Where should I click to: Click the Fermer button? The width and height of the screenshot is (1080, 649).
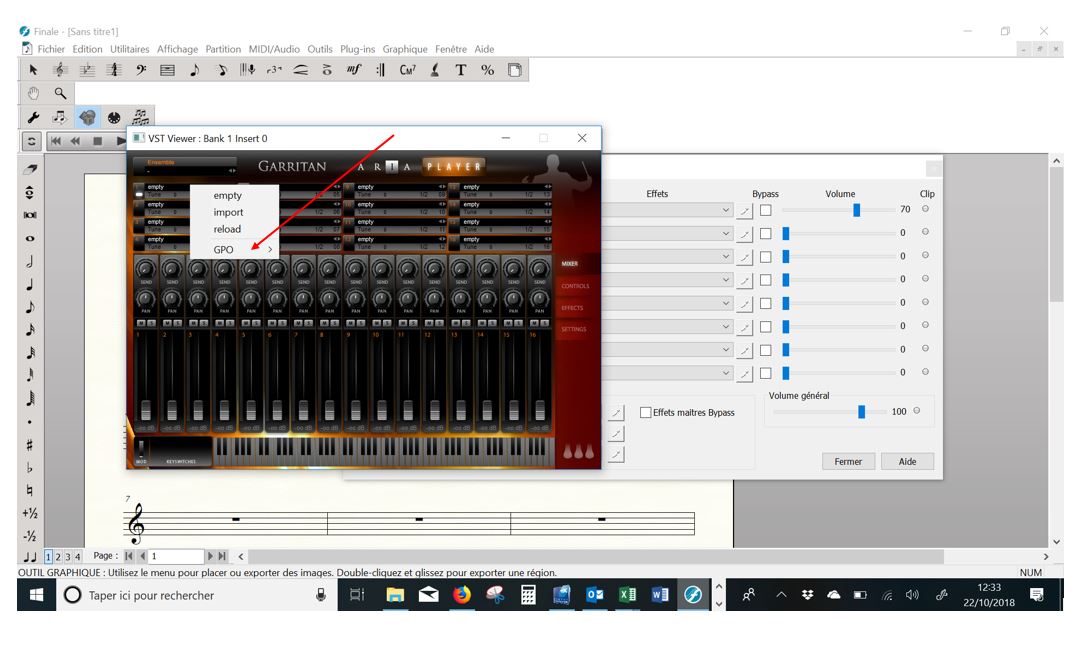click(x=848, y=461)
